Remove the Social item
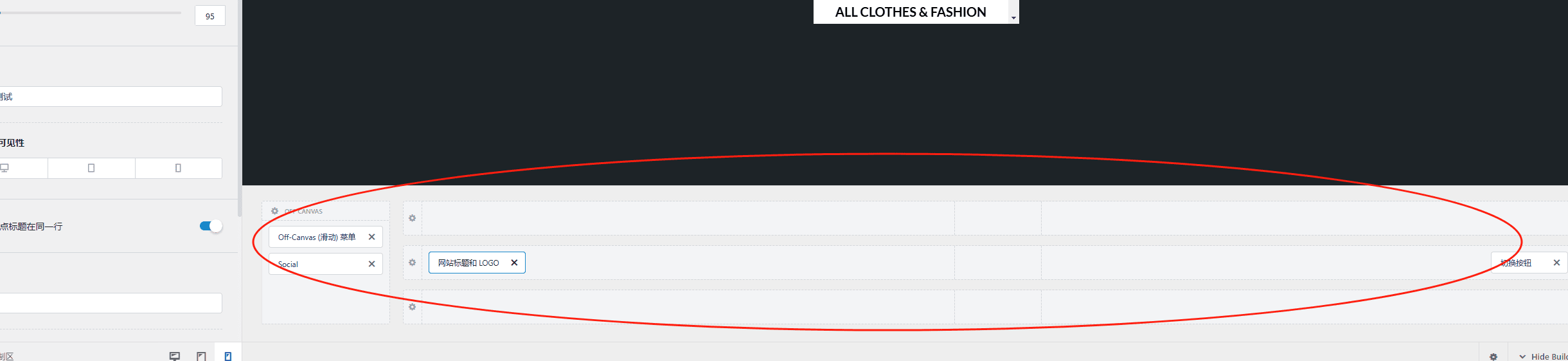This screenshot has height=361, width=1568. click(x=371, y=264)
